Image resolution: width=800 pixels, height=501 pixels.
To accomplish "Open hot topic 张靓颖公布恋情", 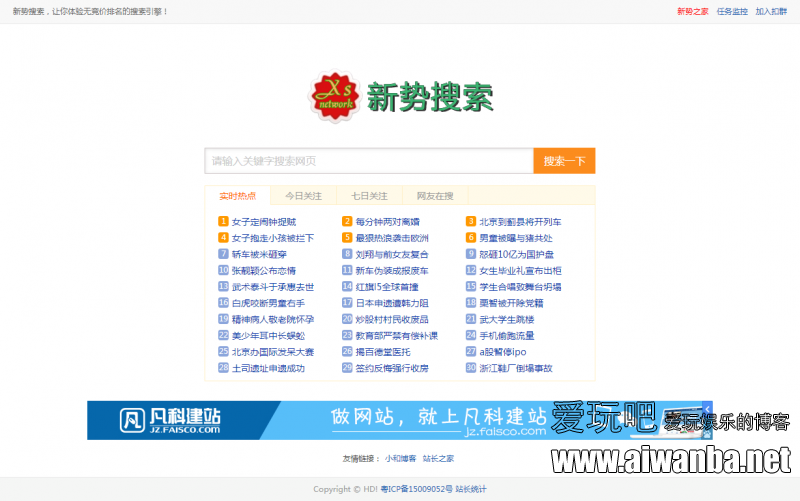I will coord(264,271).
